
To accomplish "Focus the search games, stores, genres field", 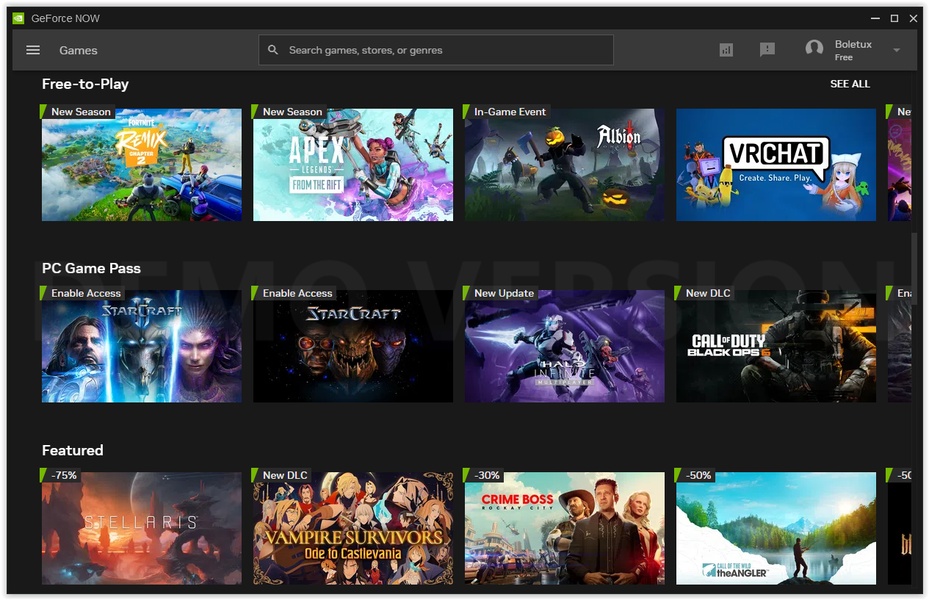I will click(435, 50).
